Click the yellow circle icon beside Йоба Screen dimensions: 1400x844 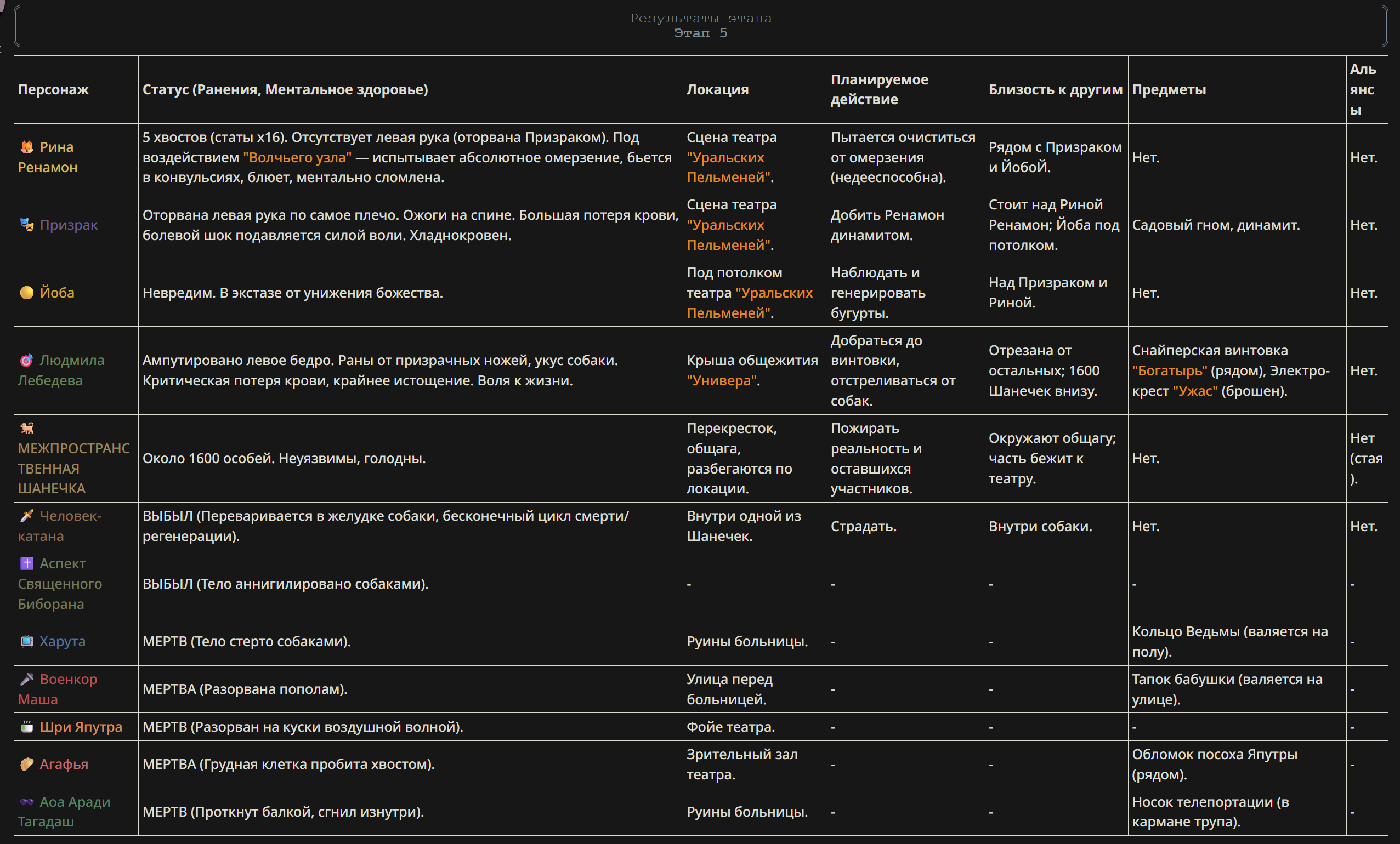pyautogui.click(x=27, y=293)
